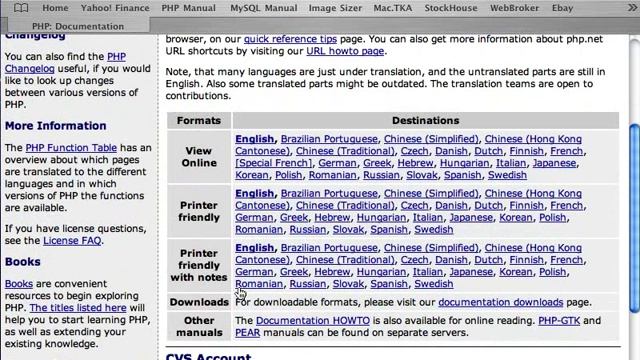640x360 pixels.
Task: View Online manual in Italian
Action: coord(511,163)
